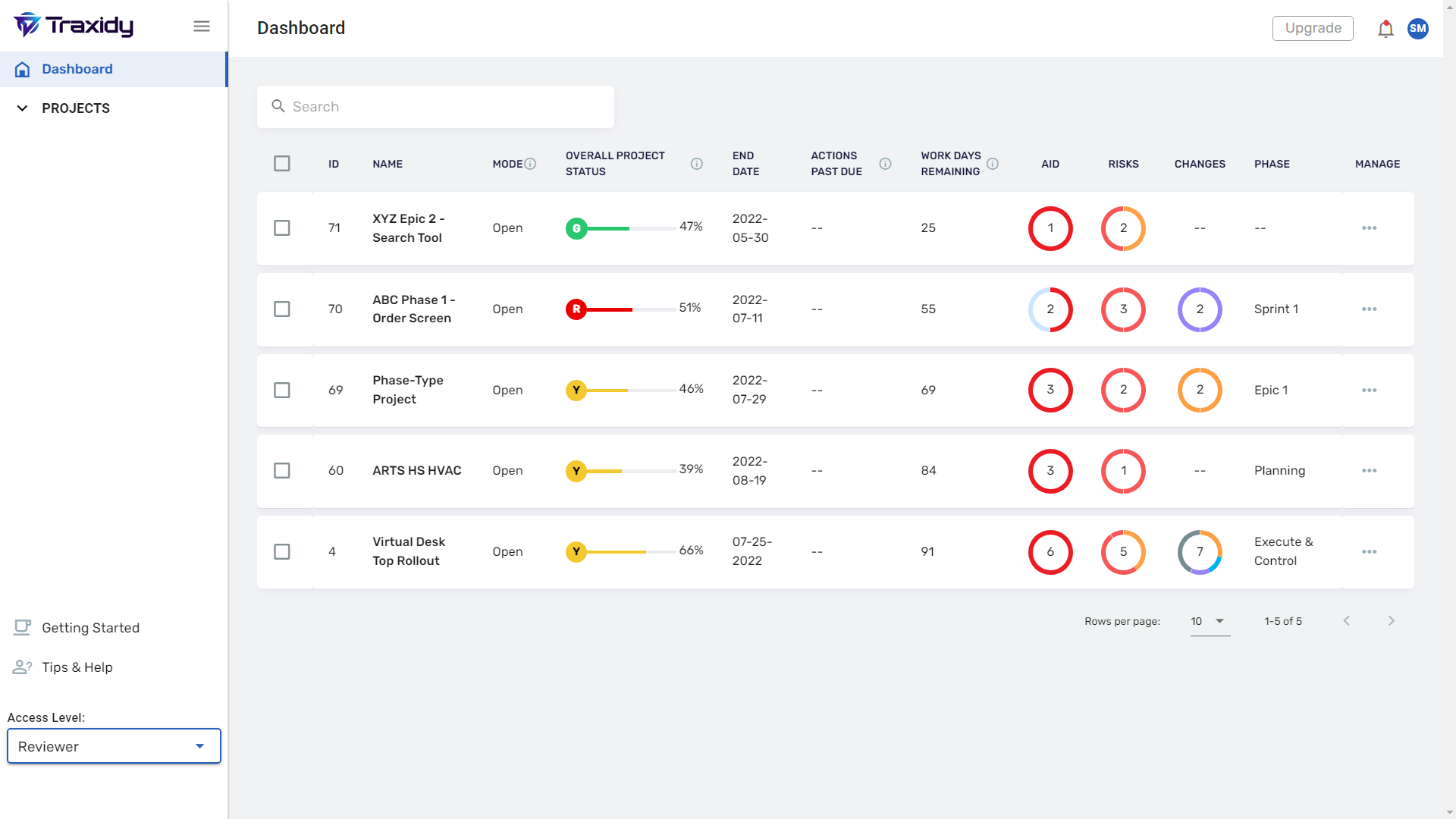Viewport: 1456px width, 819px height.
Task: Click the NAME column header
Action: click(388, 164)
